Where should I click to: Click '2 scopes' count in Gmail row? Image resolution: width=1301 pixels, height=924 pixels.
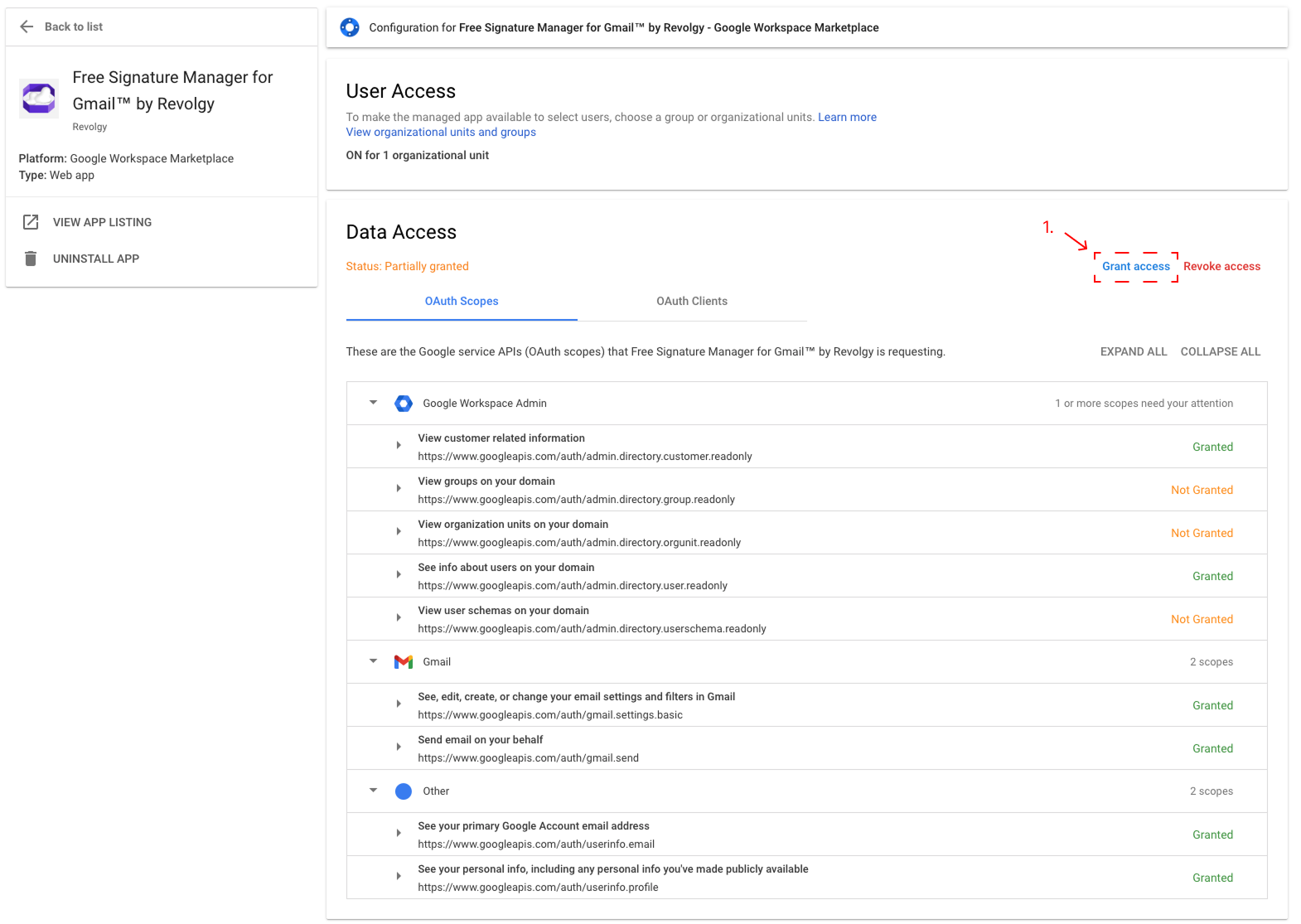[1212, 662]
